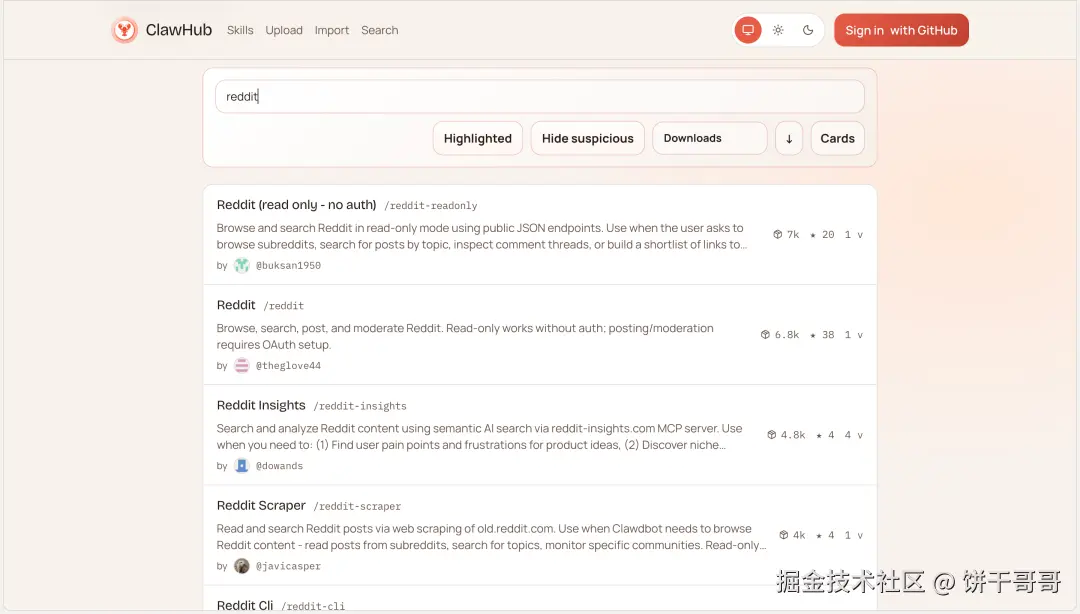Click the ClawHub lobster logo icon
1080x614 pixels.
[124, 30]
